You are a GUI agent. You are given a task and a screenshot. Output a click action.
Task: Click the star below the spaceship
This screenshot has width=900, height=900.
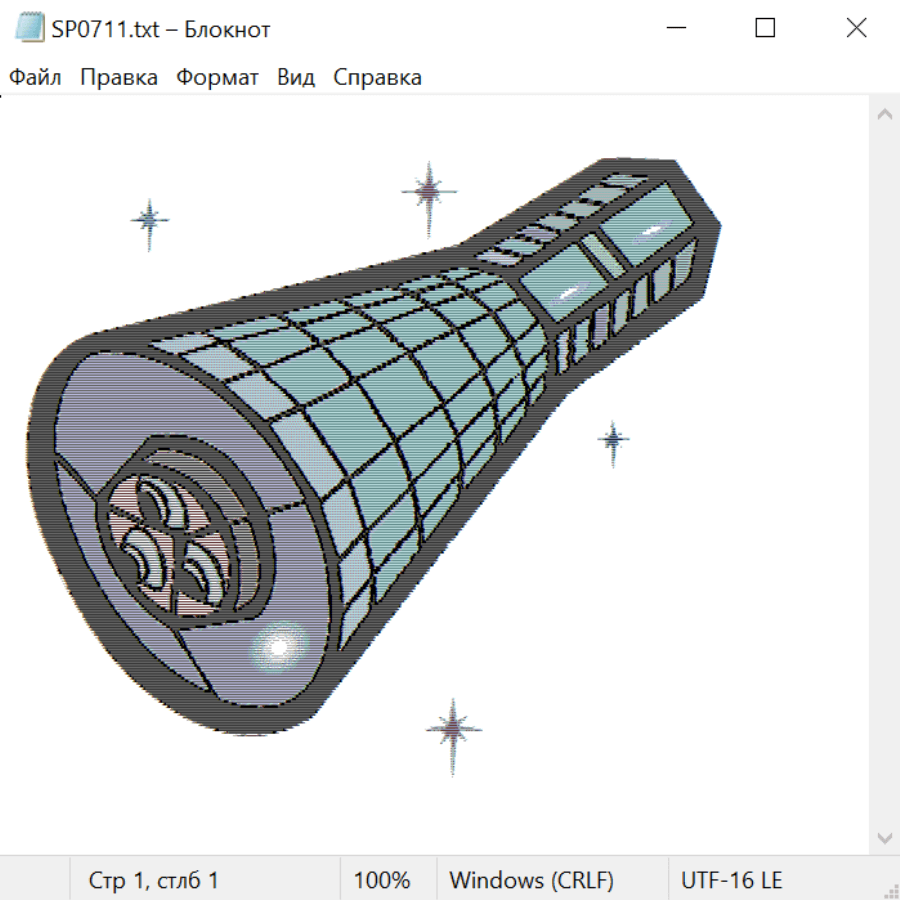(454, 730)
